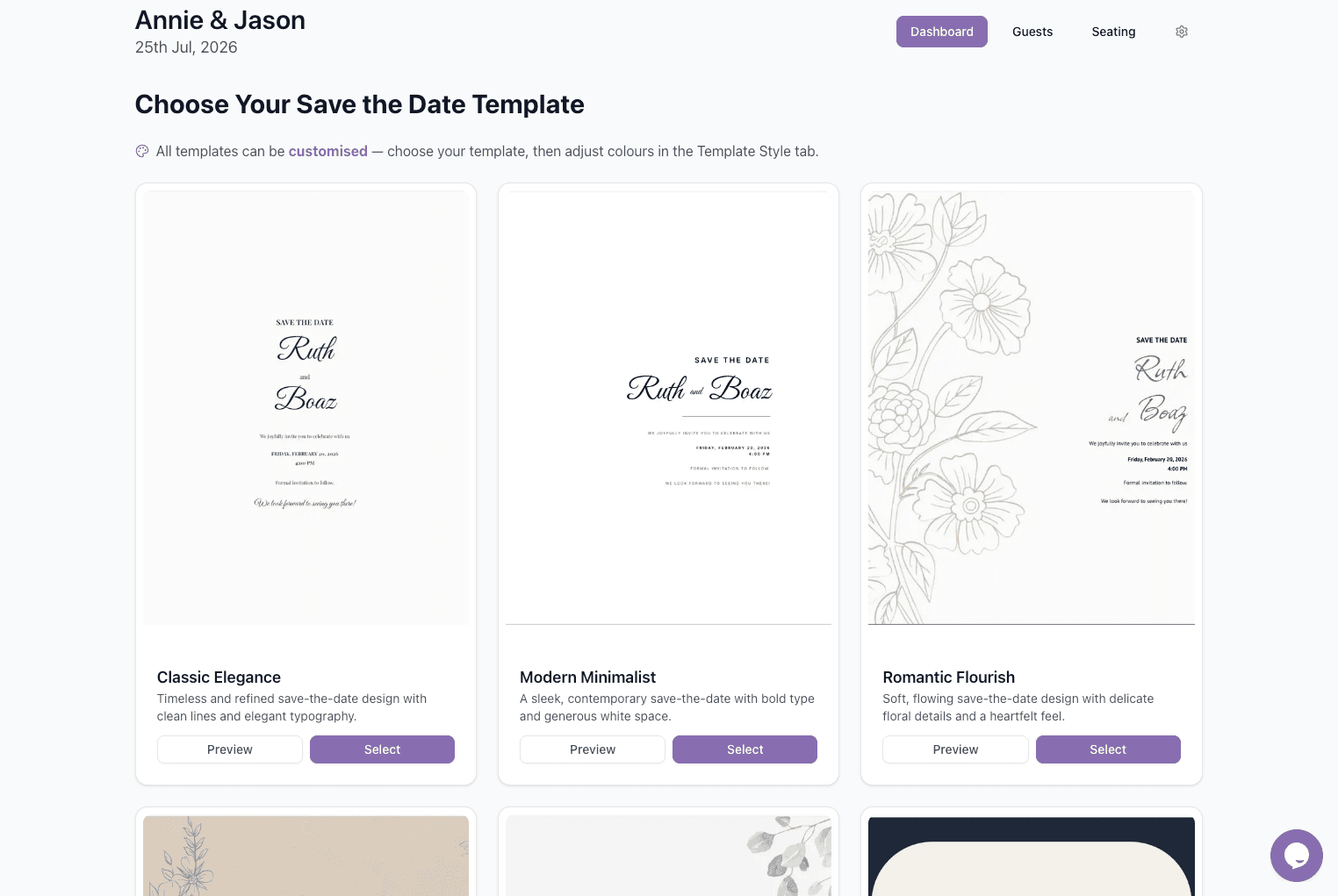Screen dimensions: 1338x896
Task: Preview the Classic Elegance template
Action: (x=229, y=749)
